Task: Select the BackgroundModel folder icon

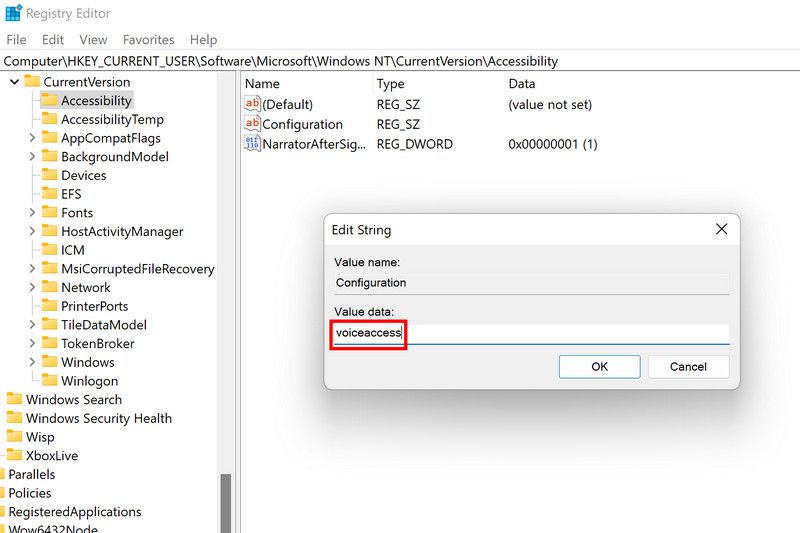Action: click(49, 156)
